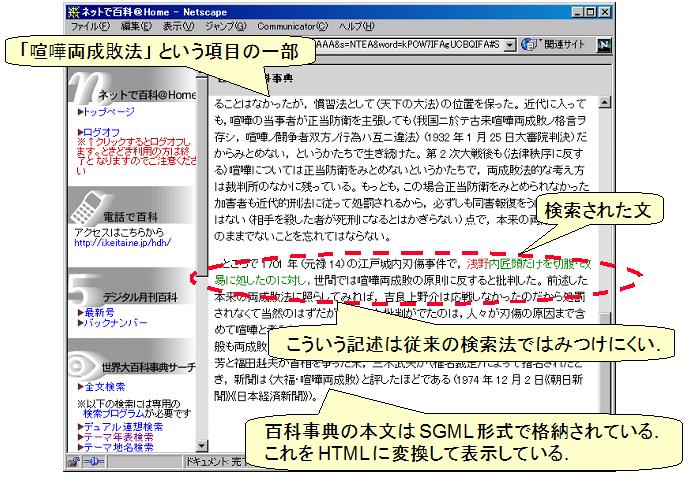690x480 pixels.
Task: Open the ヘルプ(H) menu
Action: tap(356, 26)
